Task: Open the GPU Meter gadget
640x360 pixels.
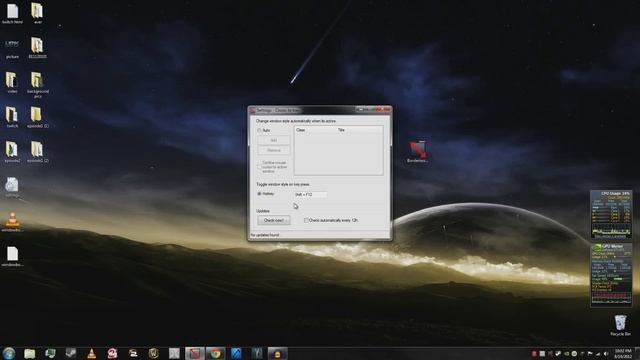Action: coord(611,275)
